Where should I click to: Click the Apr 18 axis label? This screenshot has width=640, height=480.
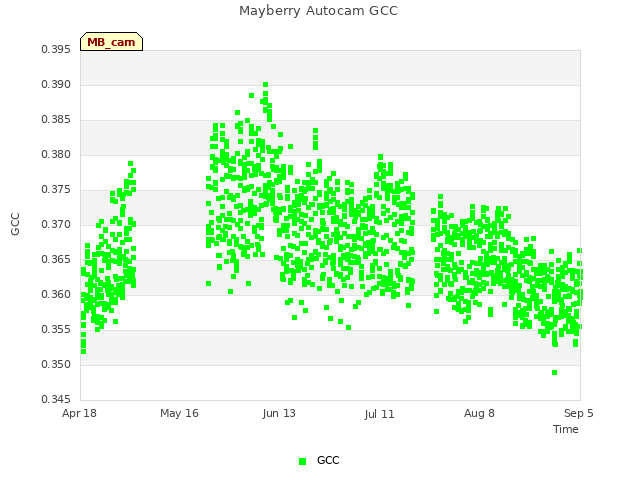tap(79, 413)
